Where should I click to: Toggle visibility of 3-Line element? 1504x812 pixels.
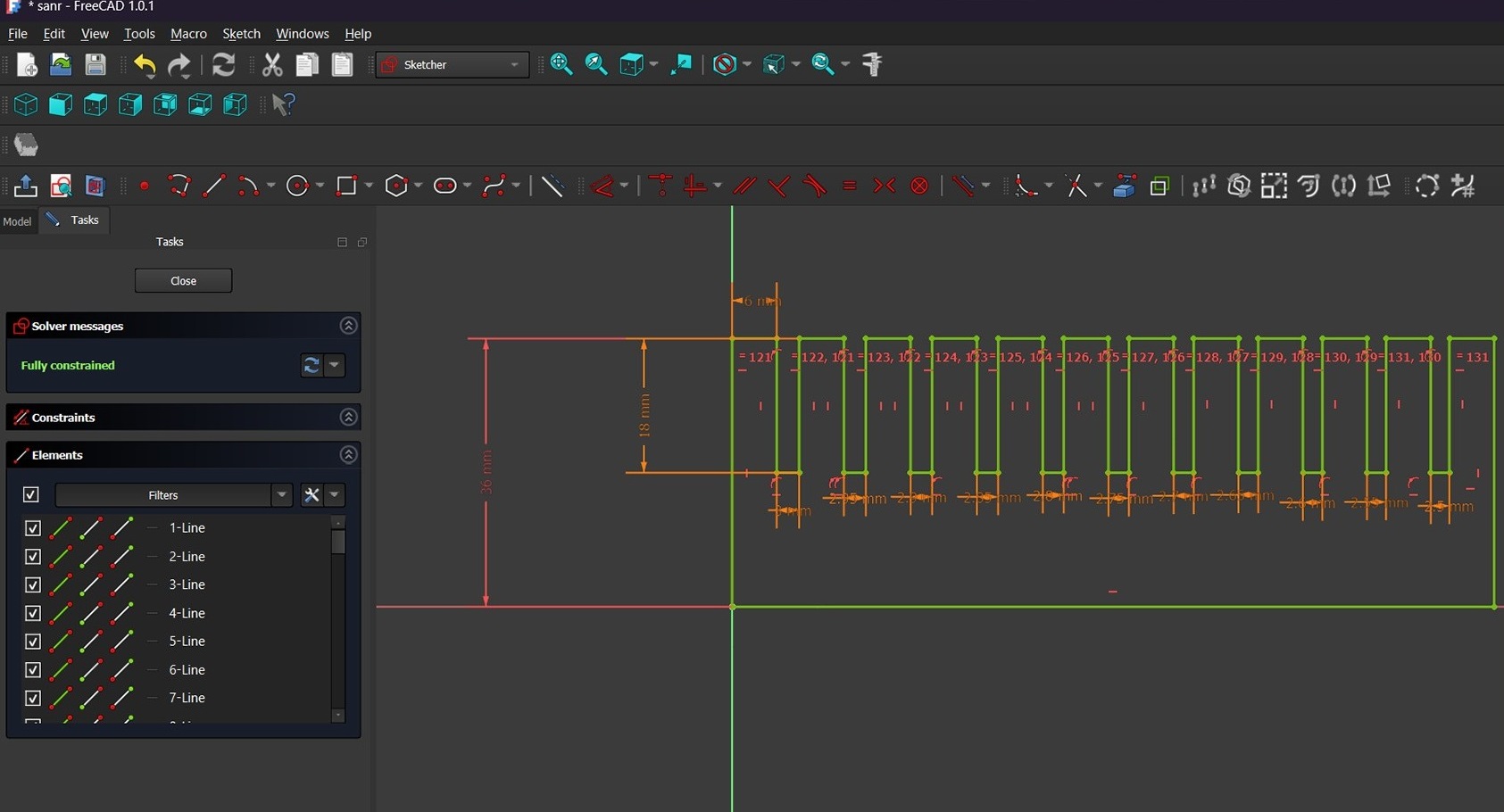coord(33,584)
